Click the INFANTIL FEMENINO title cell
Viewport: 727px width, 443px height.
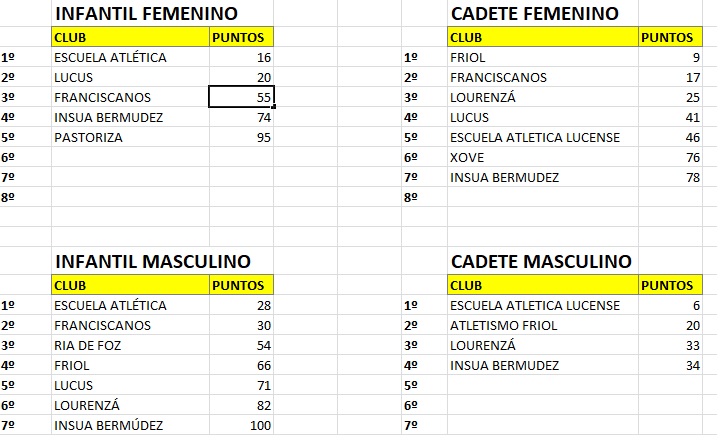click(x=162, y=13)
